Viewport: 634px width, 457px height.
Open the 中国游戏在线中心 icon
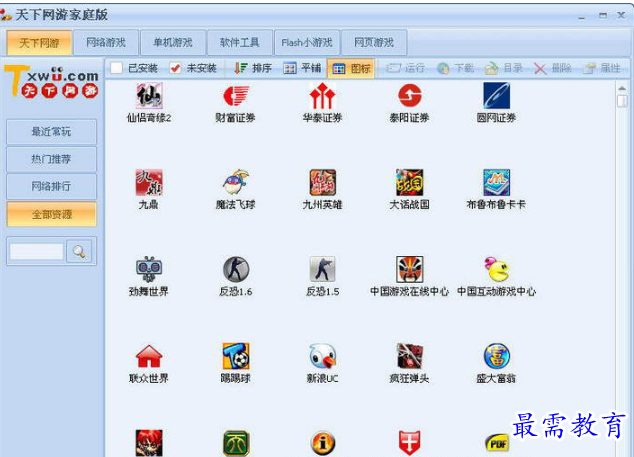[x=410, y=269]
